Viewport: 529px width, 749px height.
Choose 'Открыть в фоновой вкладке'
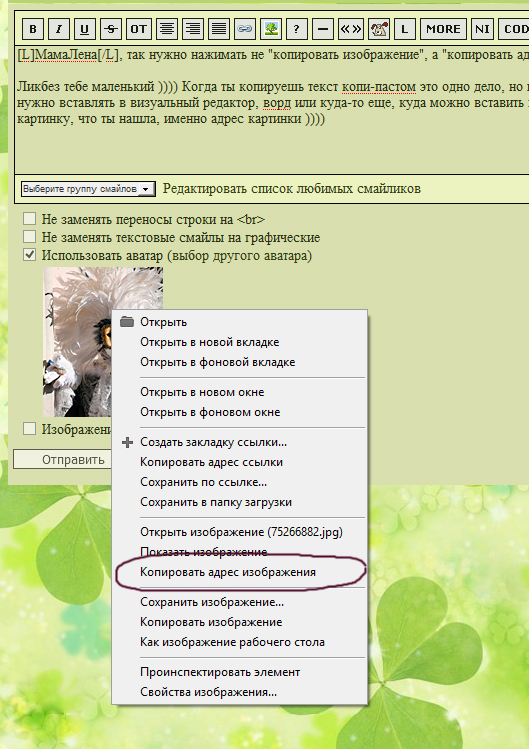240,362
